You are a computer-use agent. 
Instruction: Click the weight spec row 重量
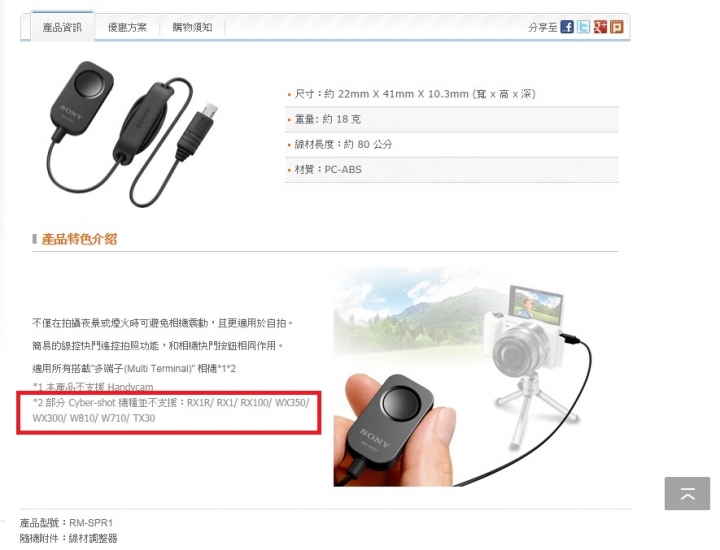click(452, 119)
